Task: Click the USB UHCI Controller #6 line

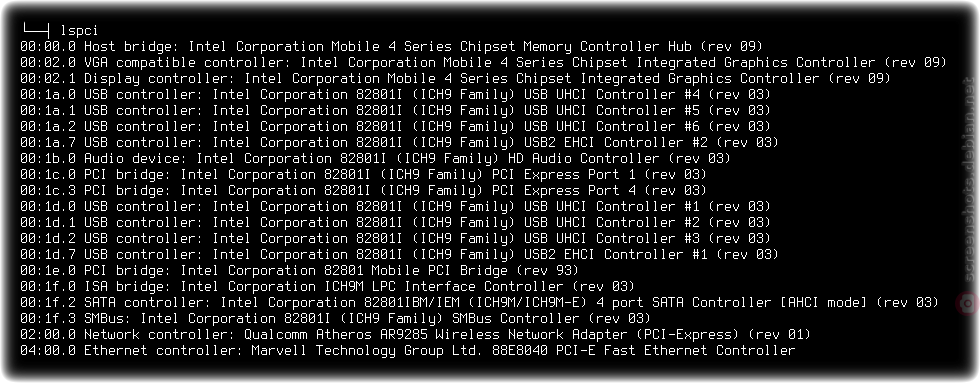Action: tap(395, 126)
